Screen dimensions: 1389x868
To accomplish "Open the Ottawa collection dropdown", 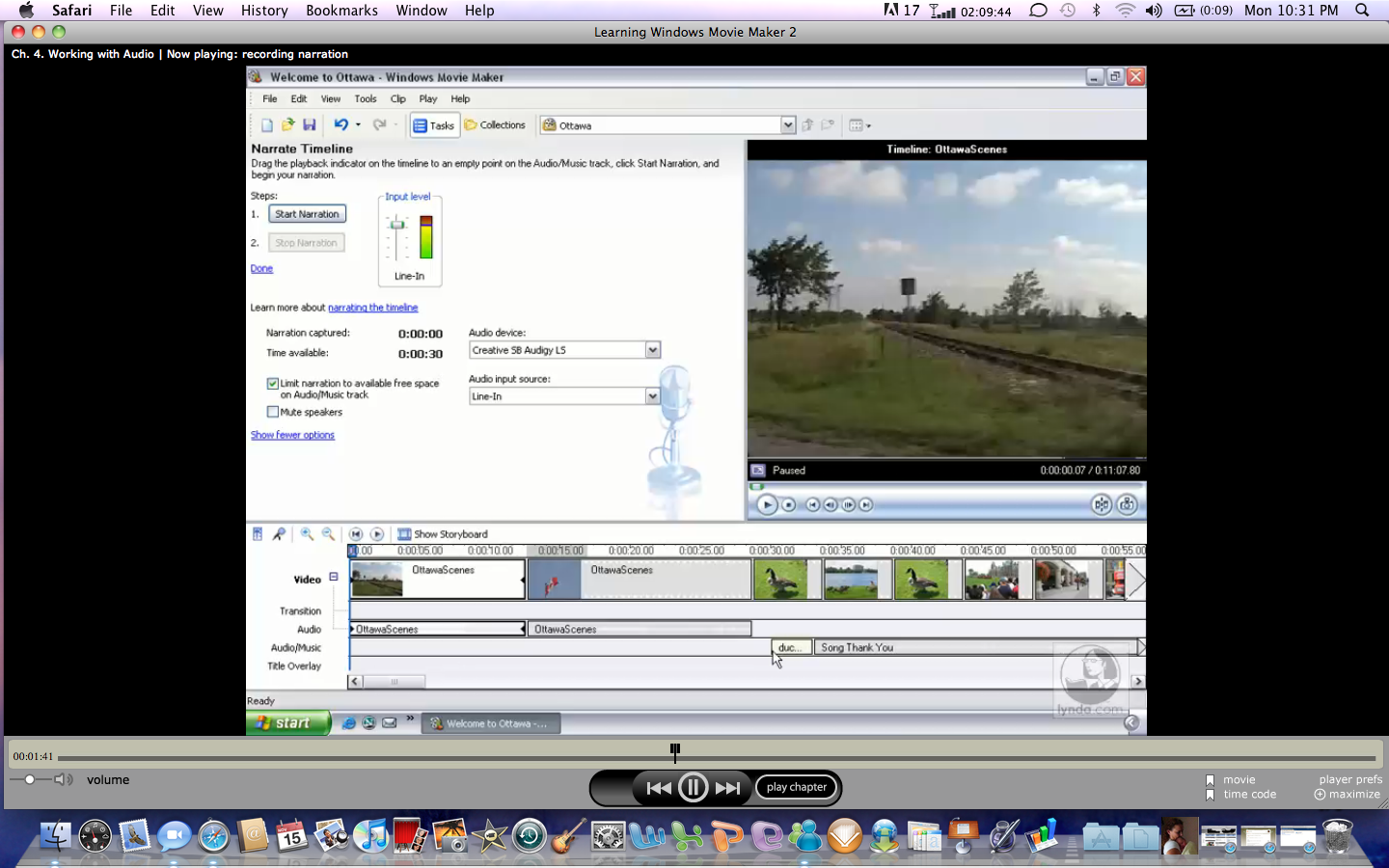I will coord(788,125).
